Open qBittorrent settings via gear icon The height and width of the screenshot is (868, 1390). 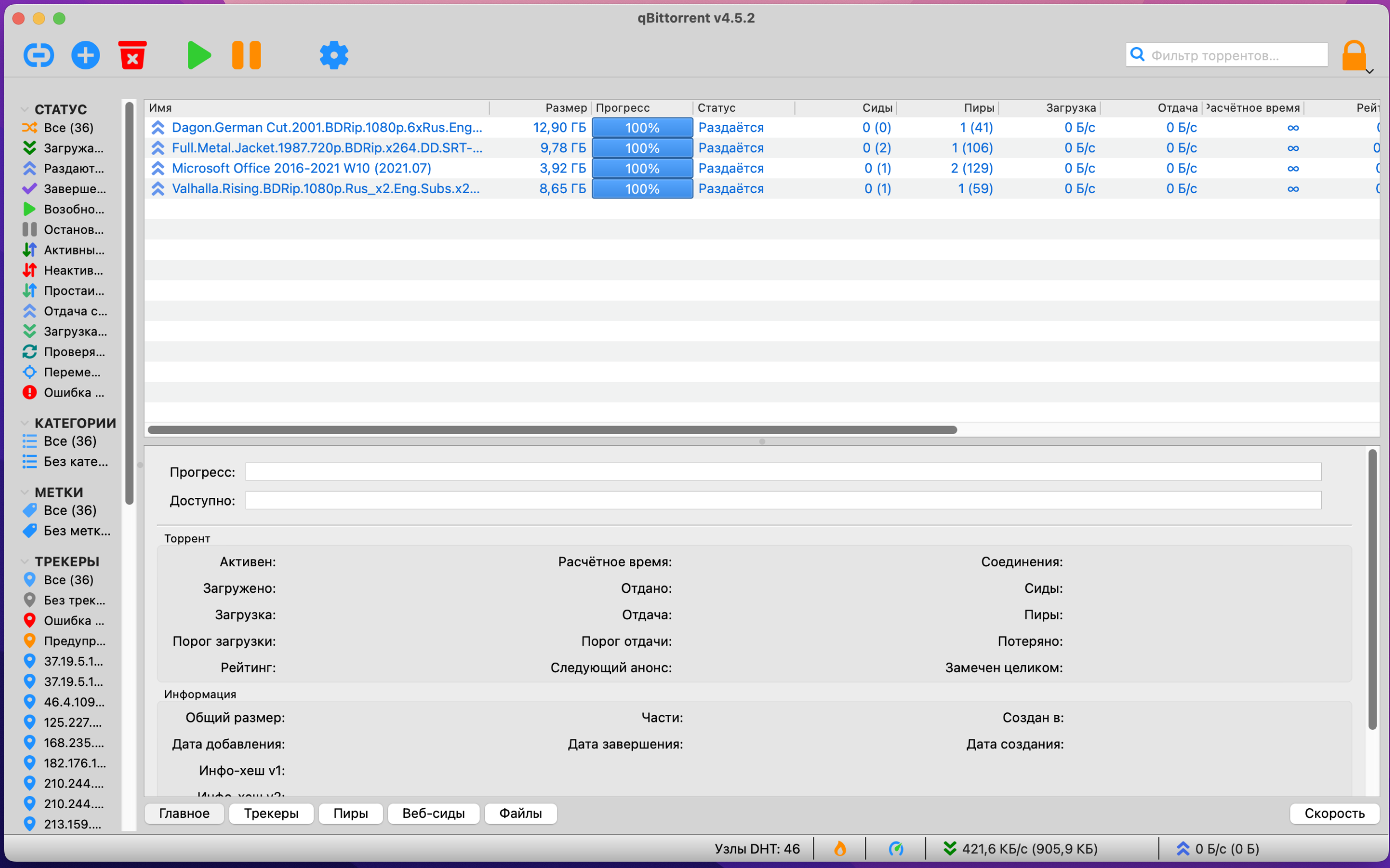pos(333,55)
